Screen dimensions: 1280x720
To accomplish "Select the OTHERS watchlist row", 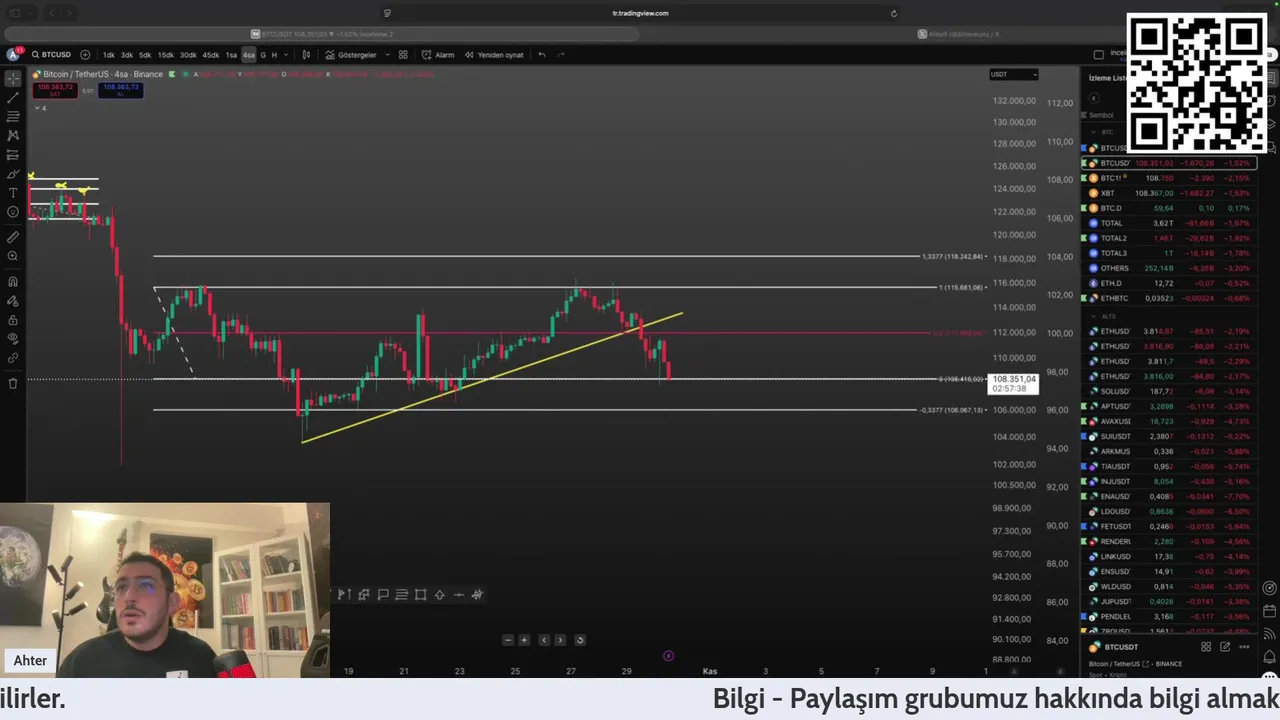I will [1167, 268].
